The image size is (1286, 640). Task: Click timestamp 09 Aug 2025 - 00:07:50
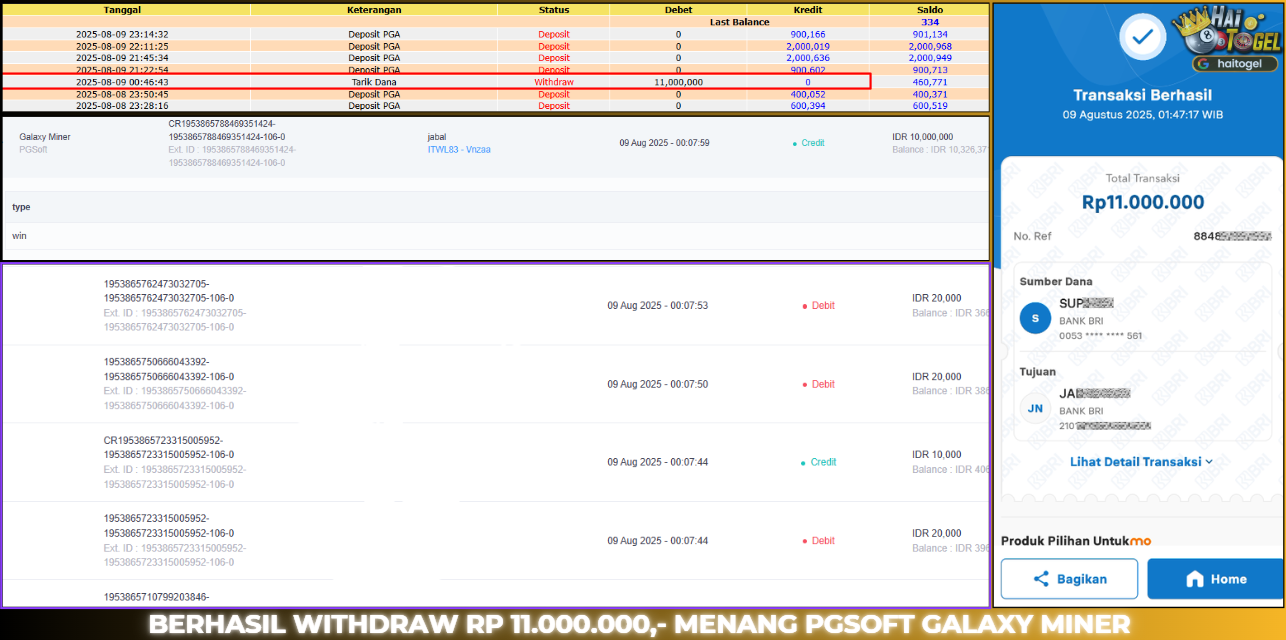tap(658, 384)
